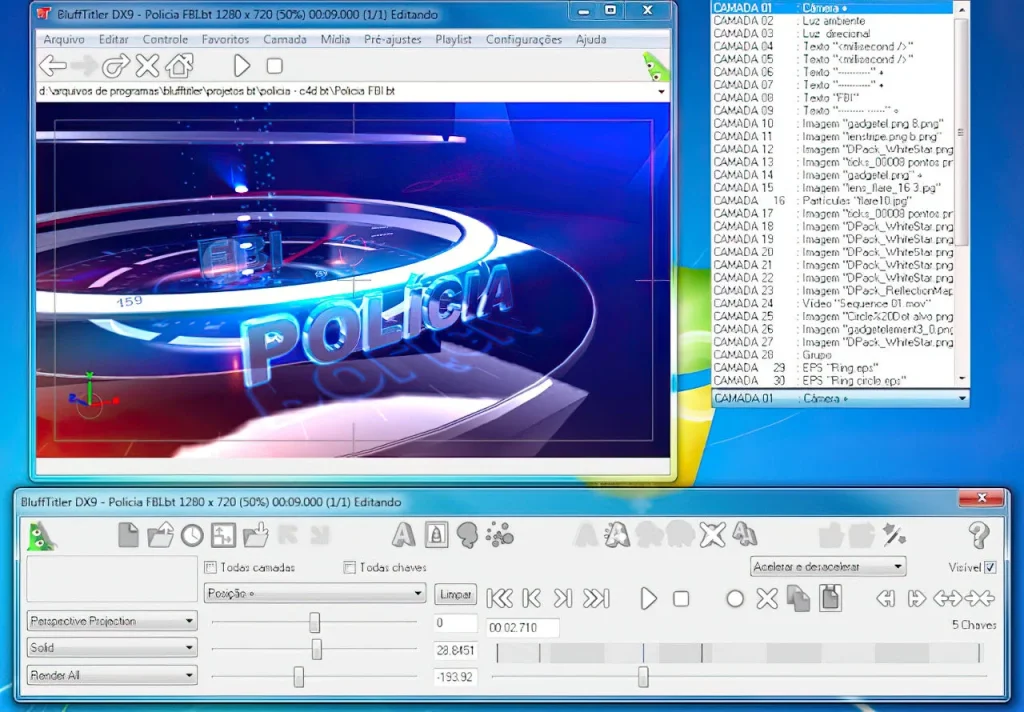Enable the Todas camadas checkbox
1024x712 pixels.
(210, 568)
